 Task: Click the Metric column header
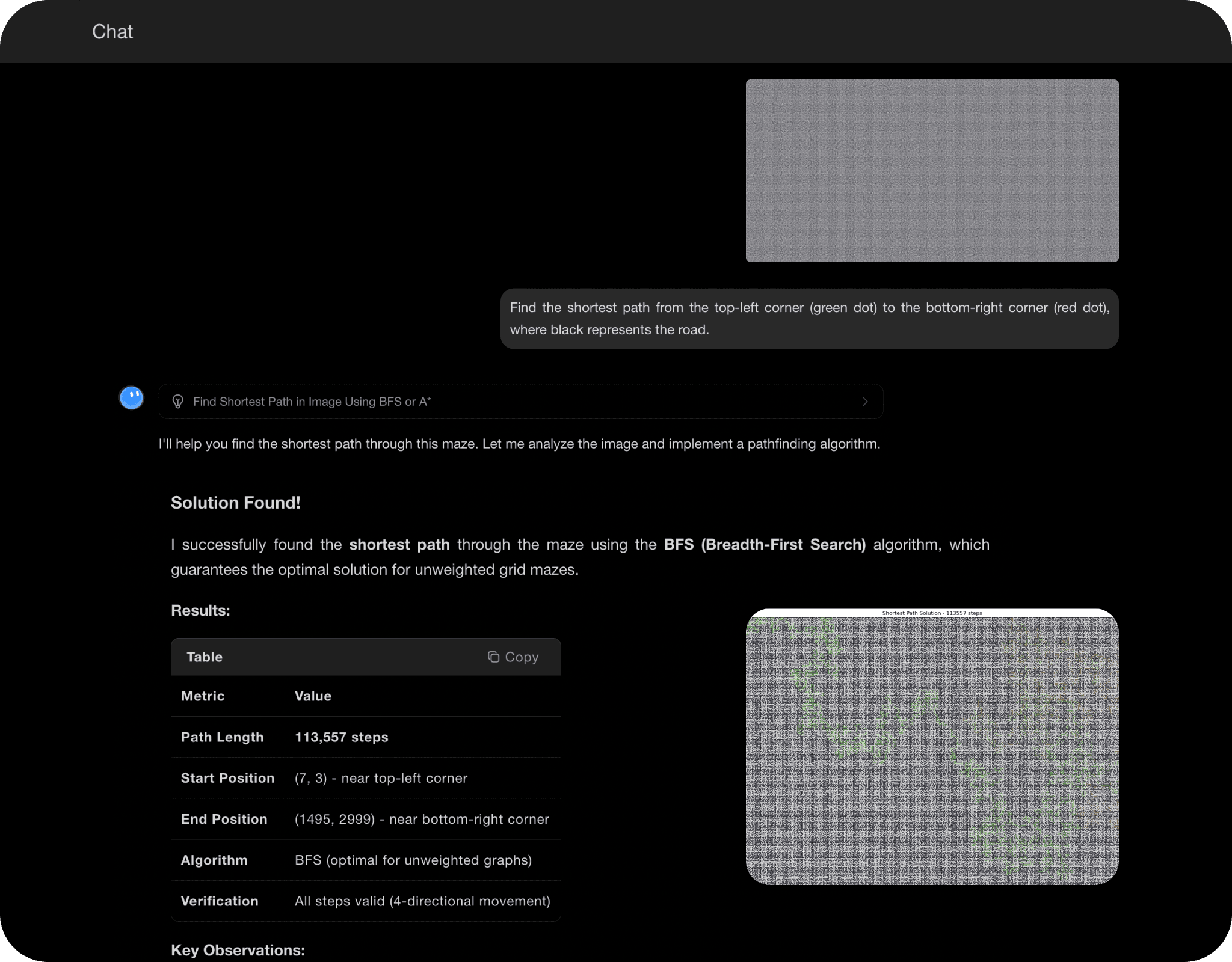pos(203,696)
